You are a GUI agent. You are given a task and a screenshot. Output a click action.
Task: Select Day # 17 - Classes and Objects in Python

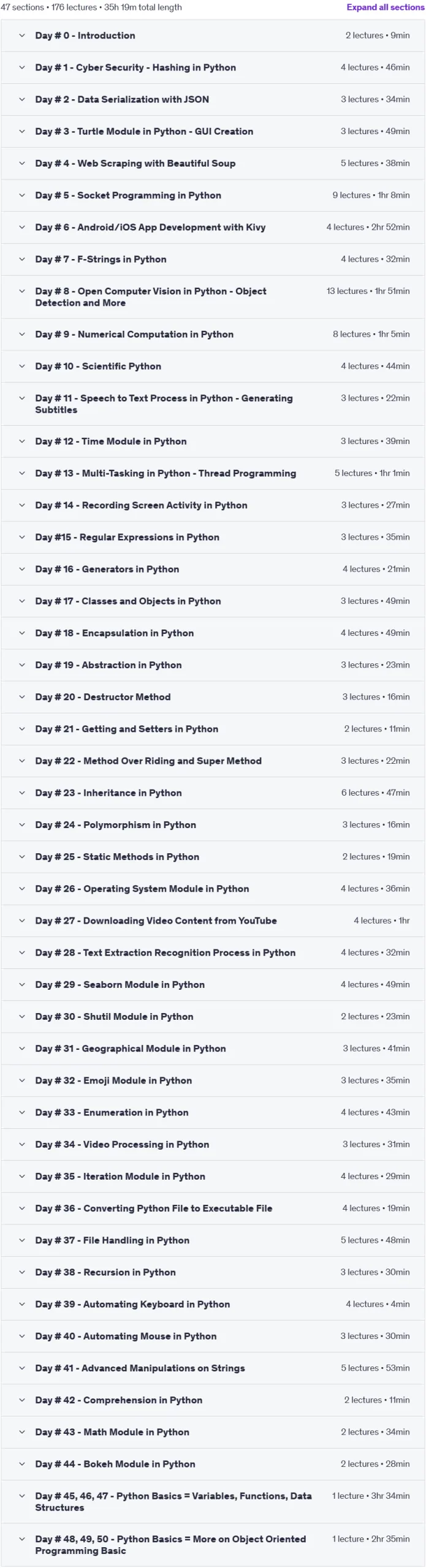tap(128, 601)
